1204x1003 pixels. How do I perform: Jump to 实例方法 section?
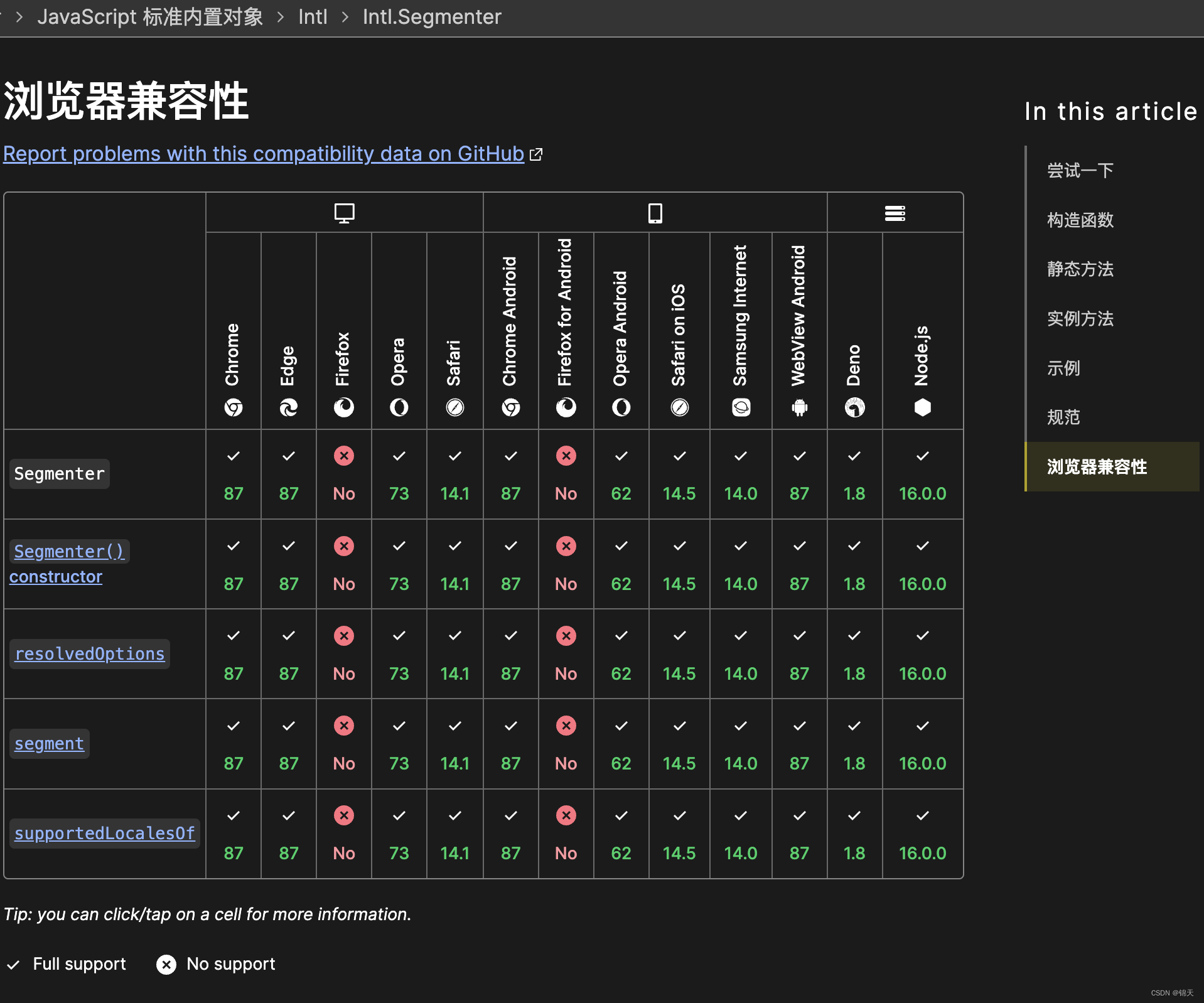click(1080, 319)
